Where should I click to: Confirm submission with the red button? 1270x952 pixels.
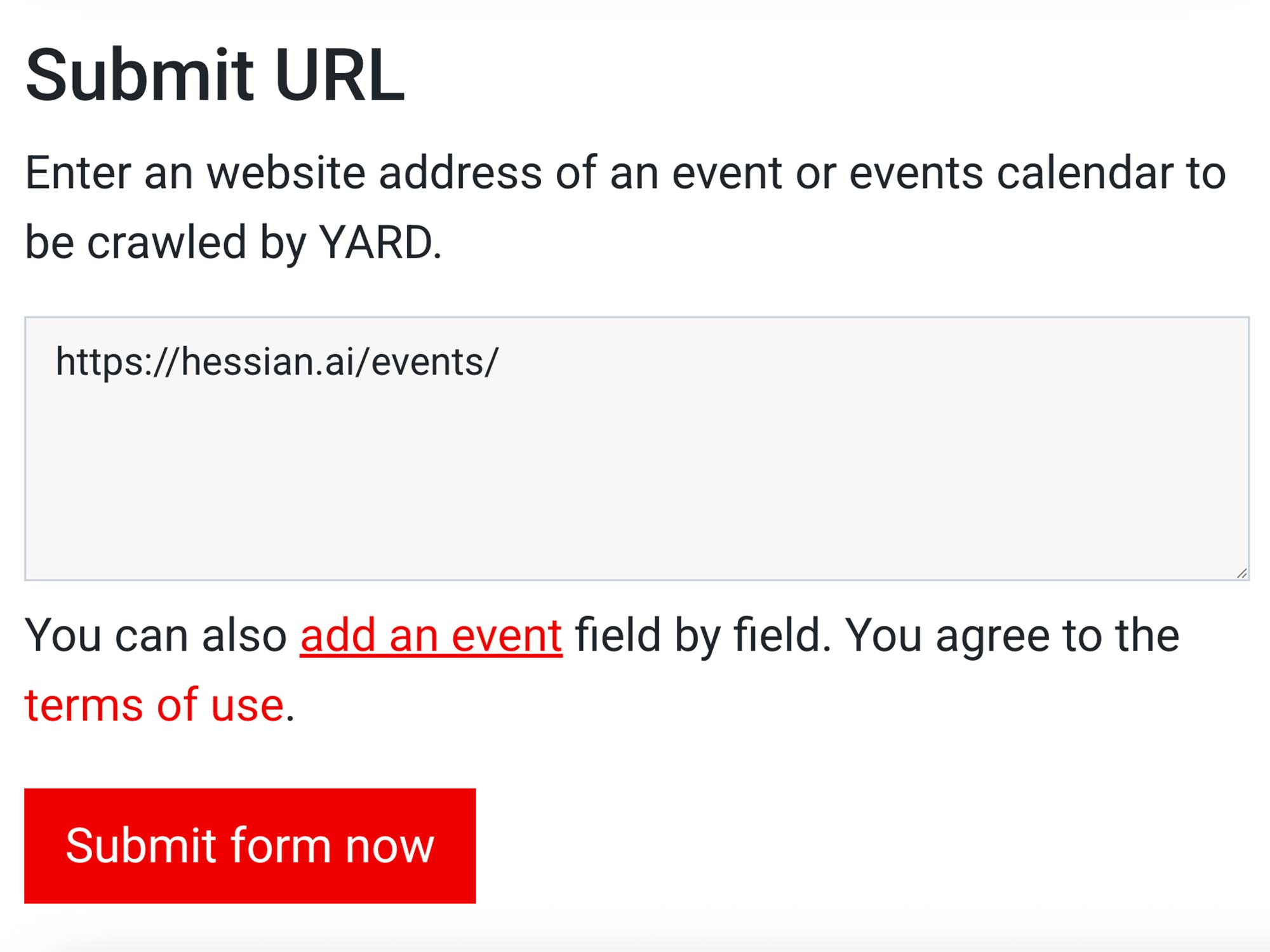pos(250,846)
